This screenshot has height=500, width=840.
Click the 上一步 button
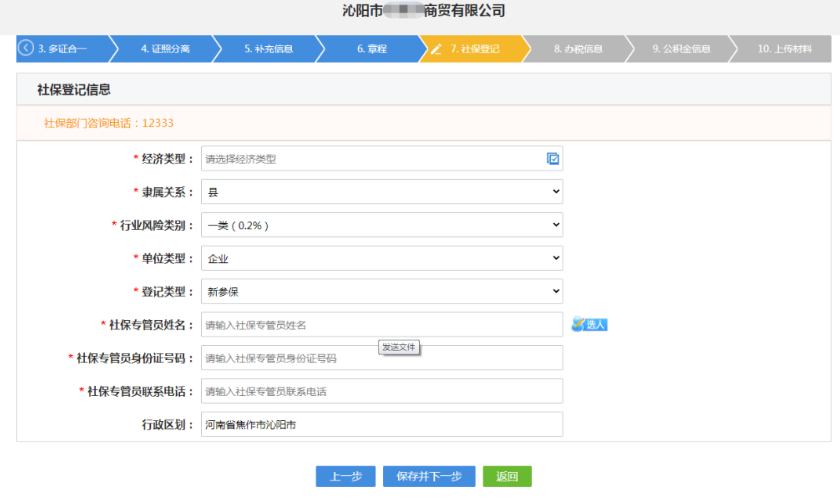coord(345,477)
